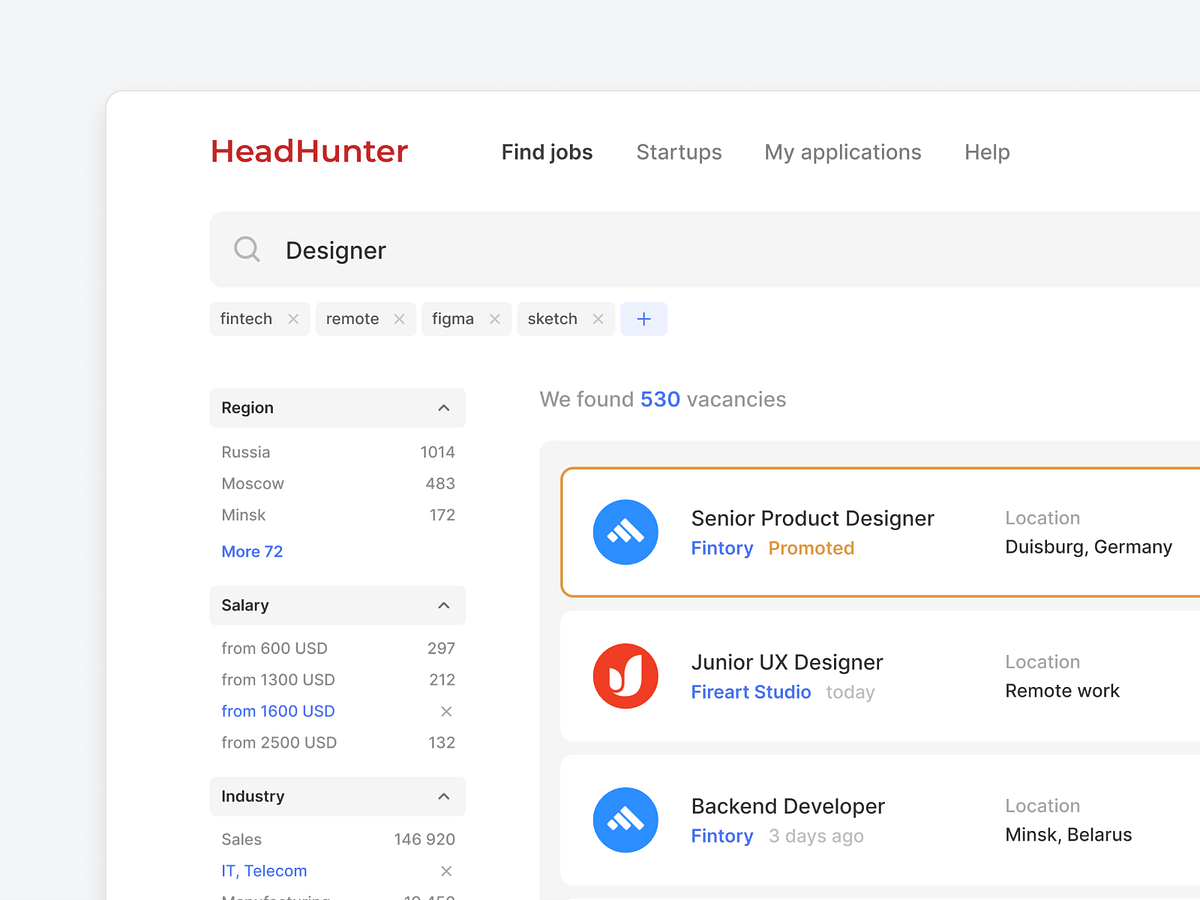Open the Fireart Studio company page
This screenshot has height=900, width=1200.
(751, 692)
